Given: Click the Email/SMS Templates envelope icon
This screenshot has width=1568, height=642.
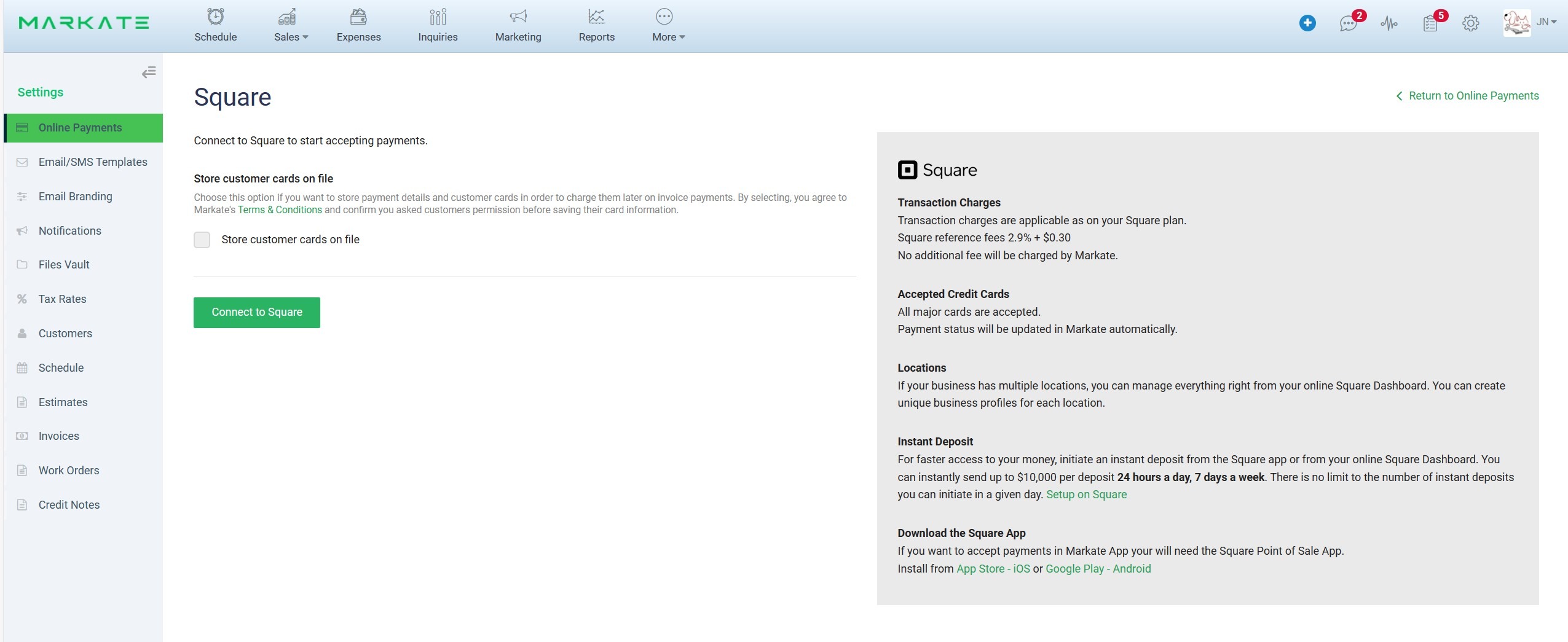Looking at the screenshot, I should [x=22, y=162].
